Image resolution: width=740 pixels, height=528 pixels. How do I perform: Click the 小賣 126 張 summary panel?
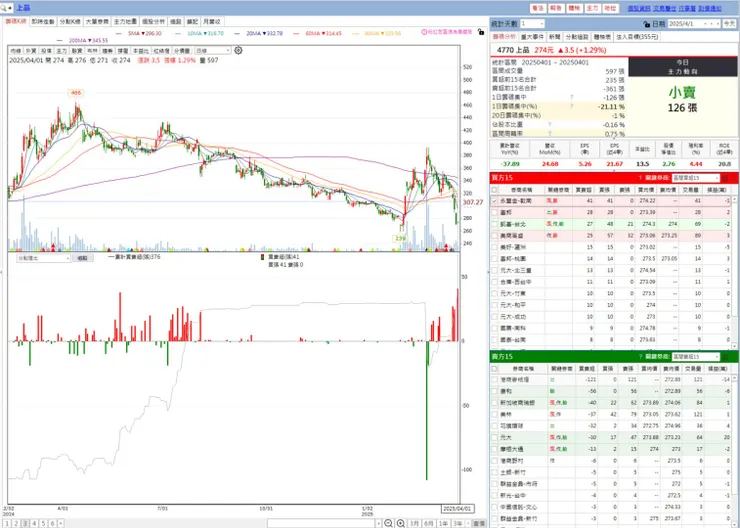tap(682, 106)
